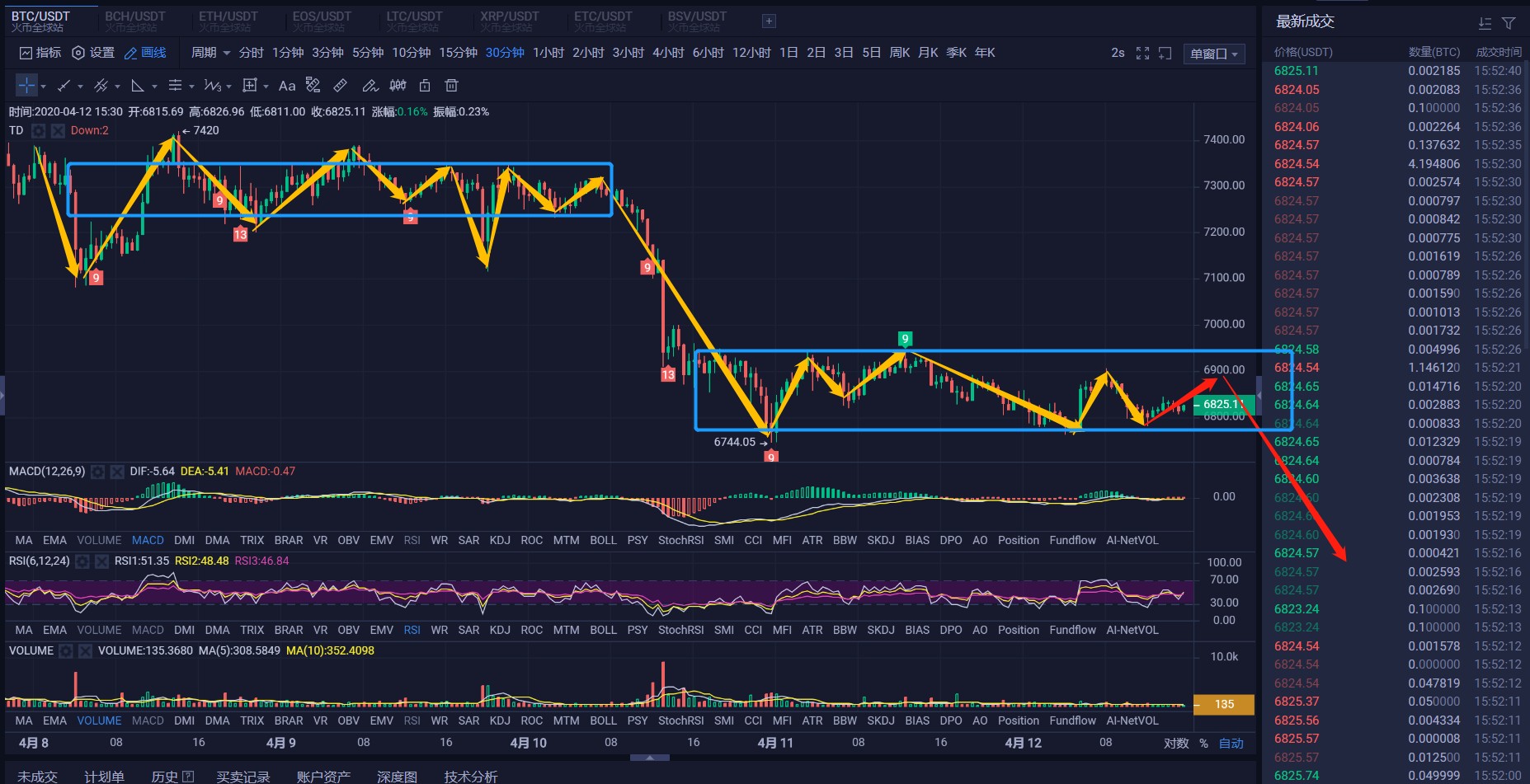Open the 技术分析 tab at the bottom
This screenshot has height=784, width=1530.
point(470,776)
